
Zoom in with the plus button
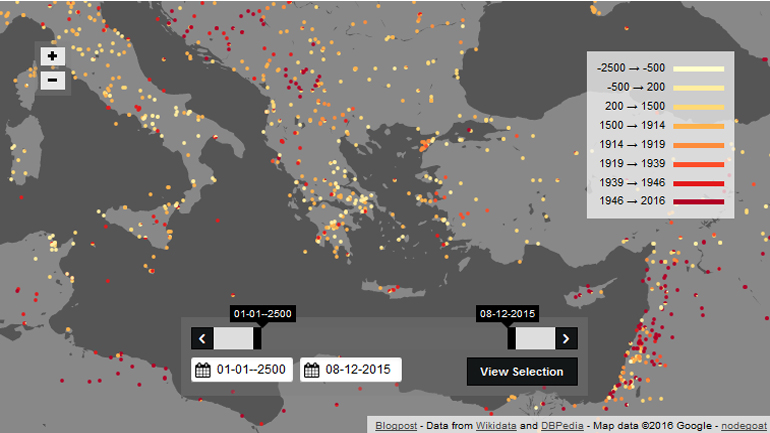[x=53, y=57]
